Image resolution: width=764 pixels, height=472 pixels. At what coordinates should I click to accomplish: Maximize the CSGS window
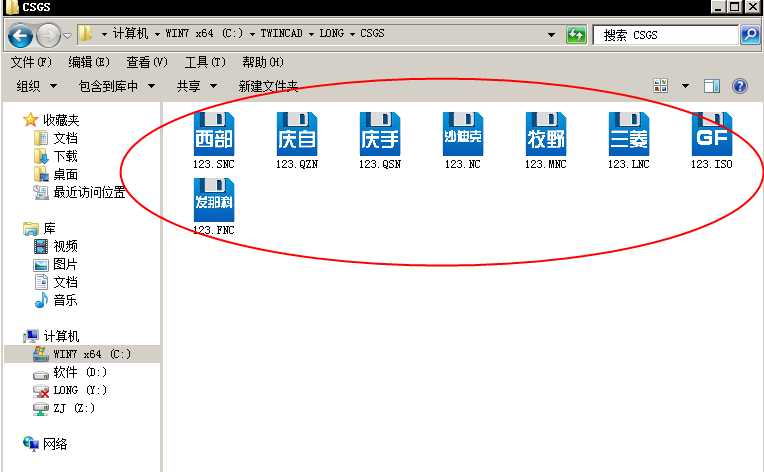pyautogui.click(x=735, y=7)
